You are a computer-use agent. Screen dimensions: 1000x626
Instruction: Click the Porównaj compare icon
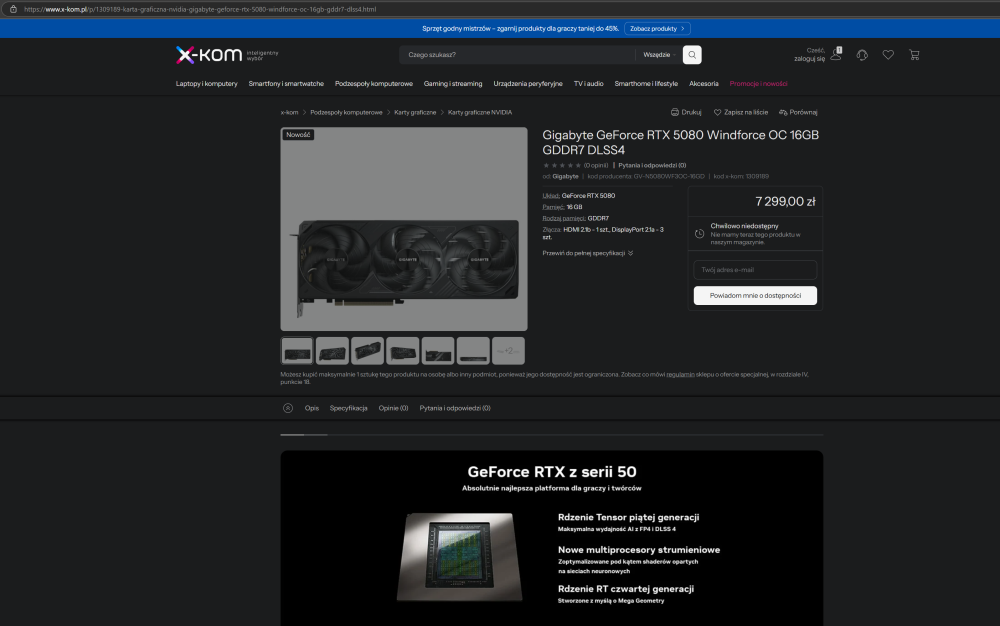pyautogui.click(x=784, y=113)
